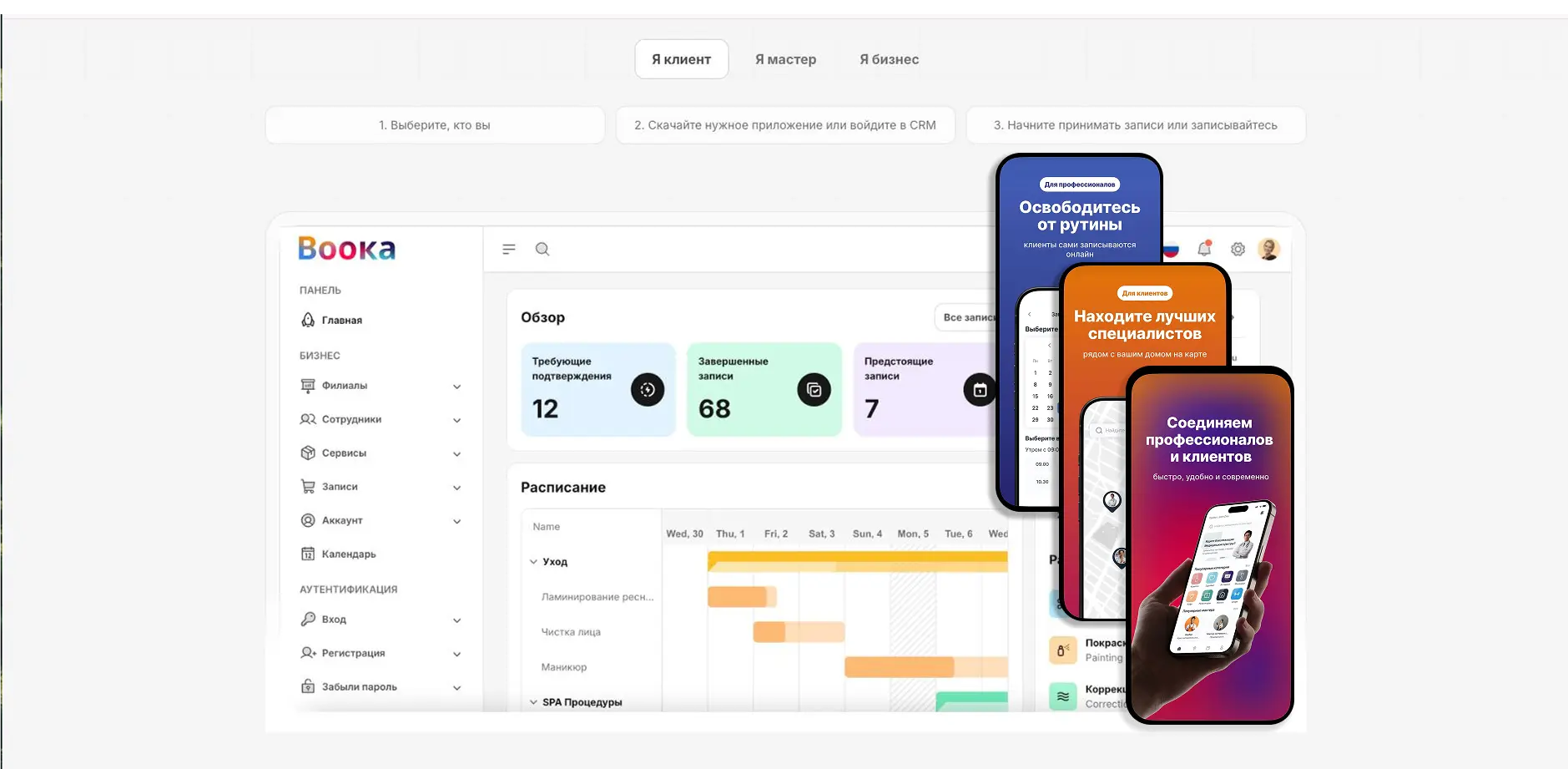Click the green SPA Процедуры timeline bar

pyautogui.click(x=971, y=701)
